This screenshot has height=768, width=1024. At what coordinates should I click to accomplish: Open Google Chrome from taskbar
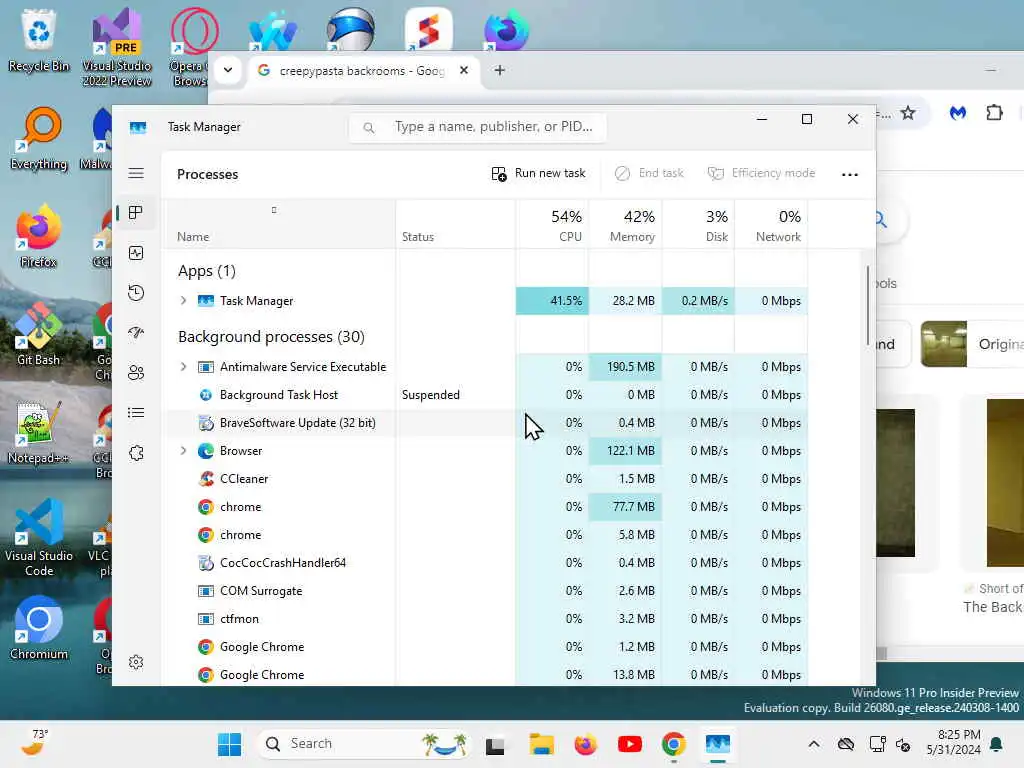pos(673,744)
